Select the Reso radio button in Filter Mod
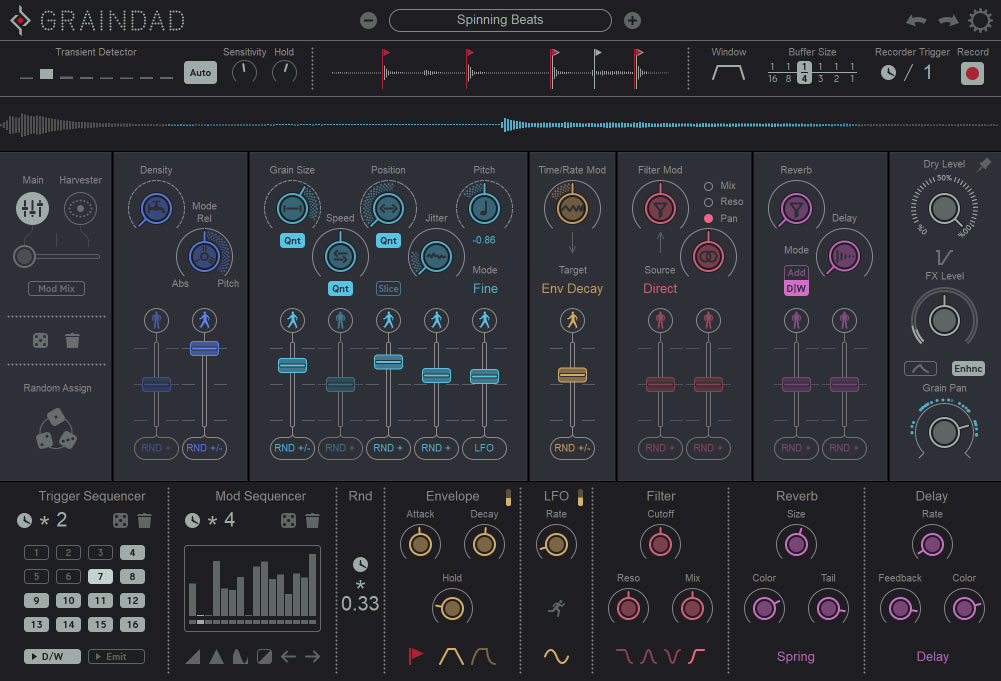 pos(708,202)
